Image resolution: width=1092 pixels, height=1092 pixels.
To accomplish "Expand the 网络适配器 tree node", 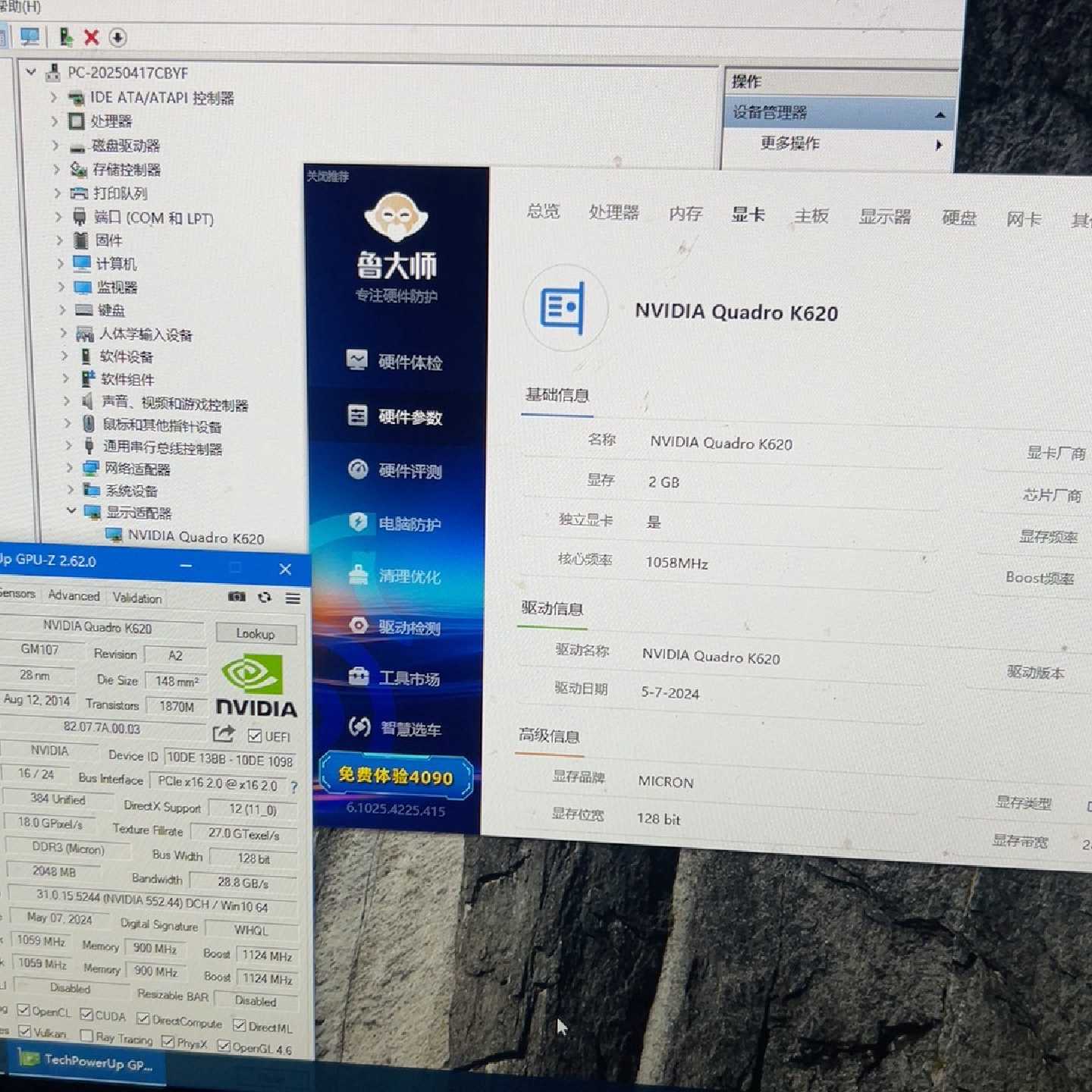I will 69,467.
